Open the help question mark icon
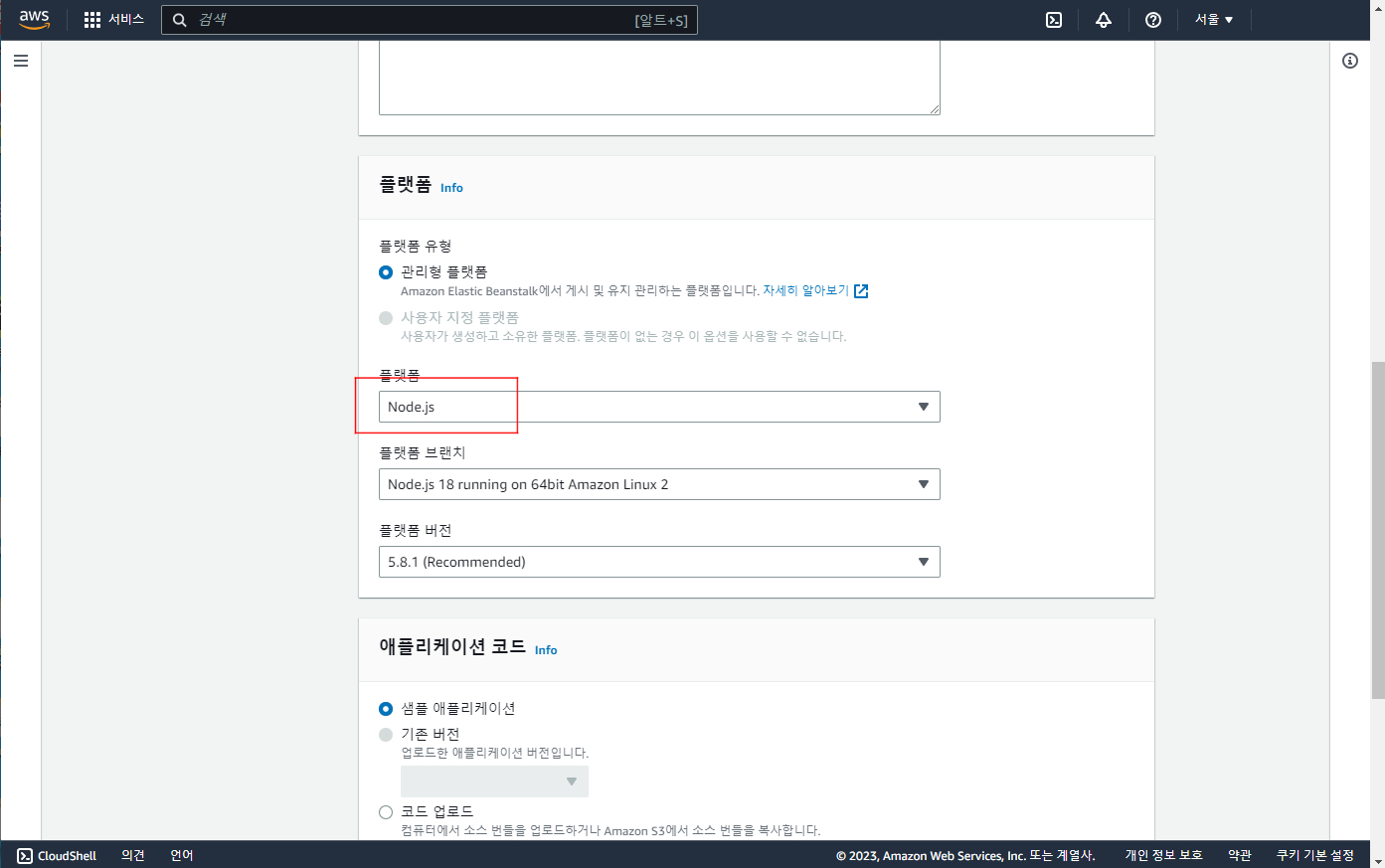Image resolution: width=1385 pixels, height=868 pixels. pyautogui.click(x=1153, y=20)
